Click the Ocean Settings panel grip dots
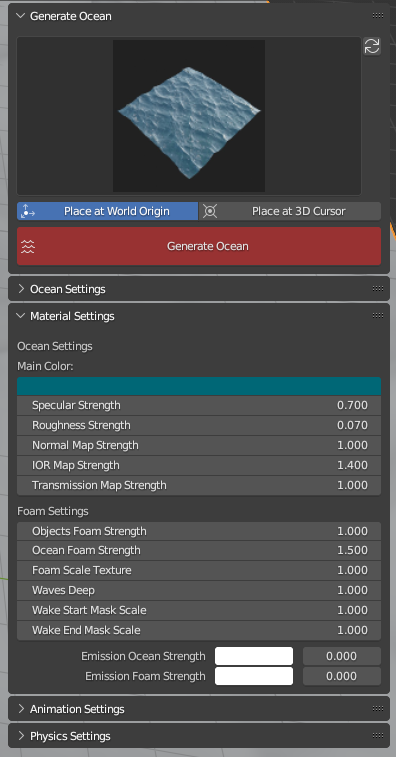The width and height of the screenshot is (396, 757). pos(378,289)
